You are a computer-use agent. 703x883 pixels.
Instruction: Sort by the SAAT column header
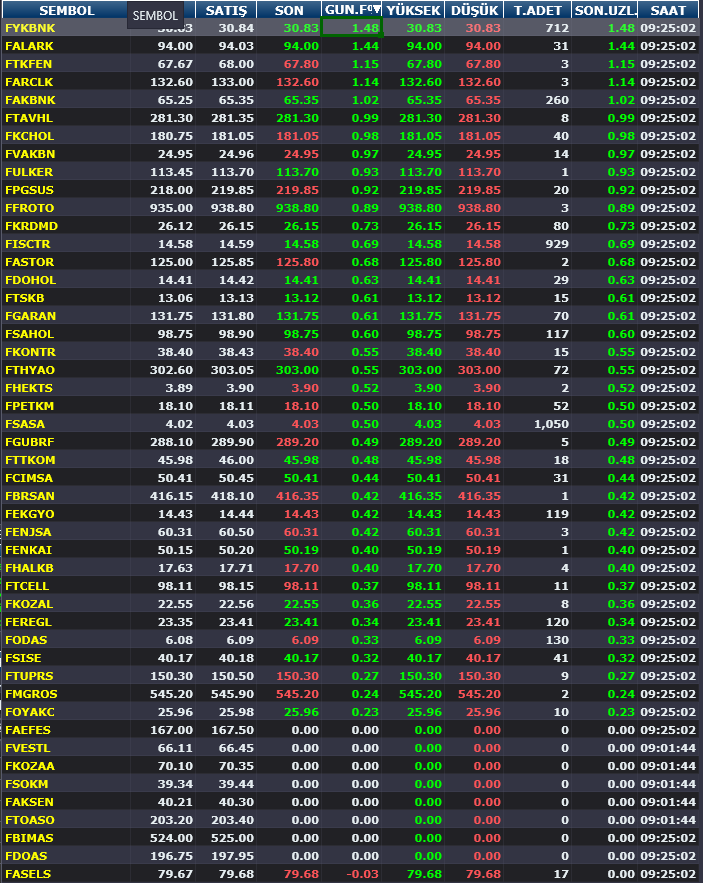pos(669,10)
